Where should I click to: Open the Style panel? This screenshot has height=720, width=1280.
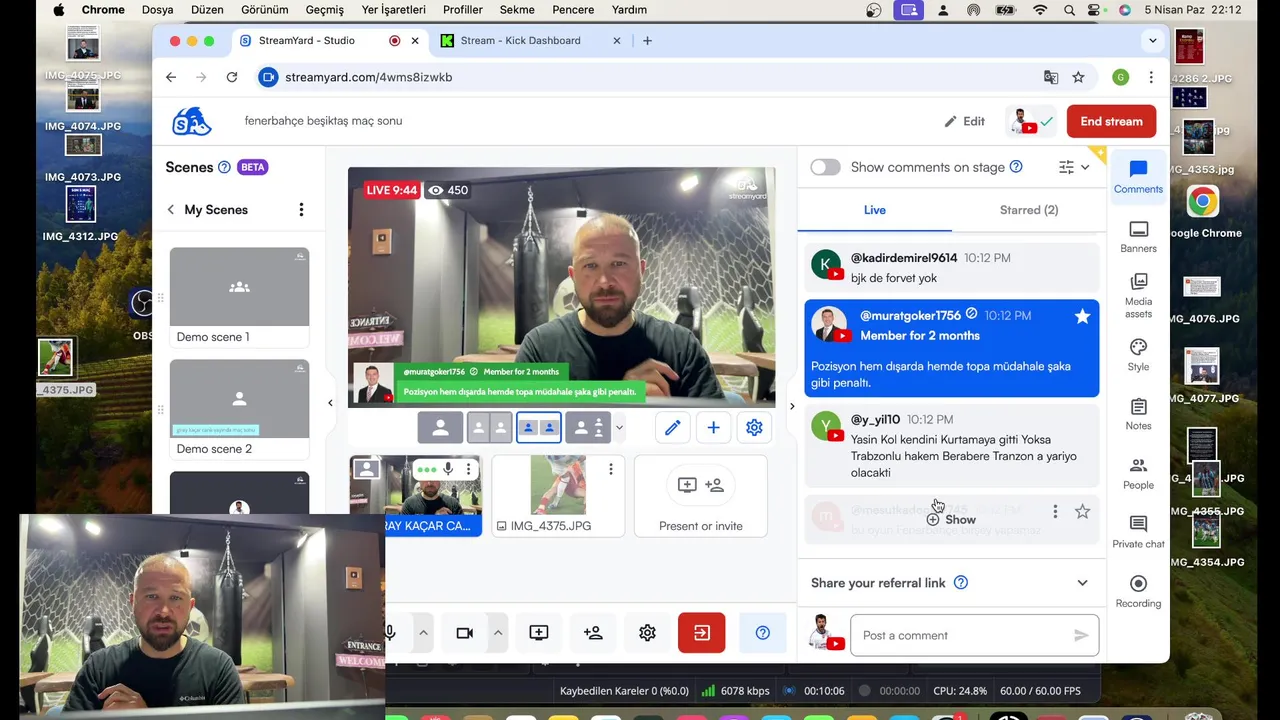[x=1138, y=355]
